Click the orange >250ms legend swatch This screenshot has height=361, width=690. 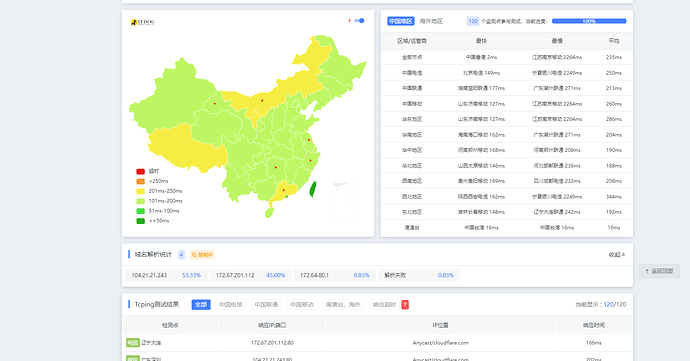click(x=140, y=181)
